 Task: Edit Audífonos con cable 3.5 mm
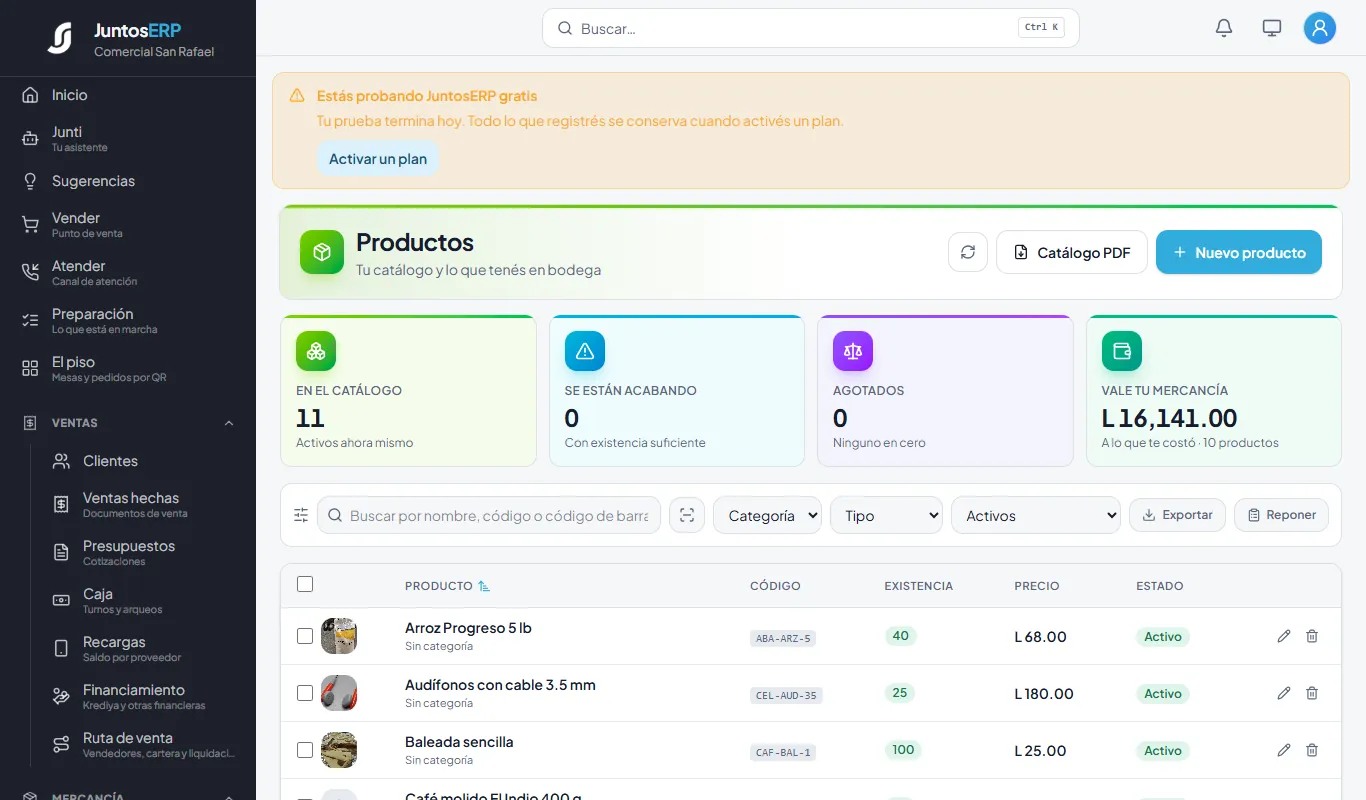point(1284,693)
